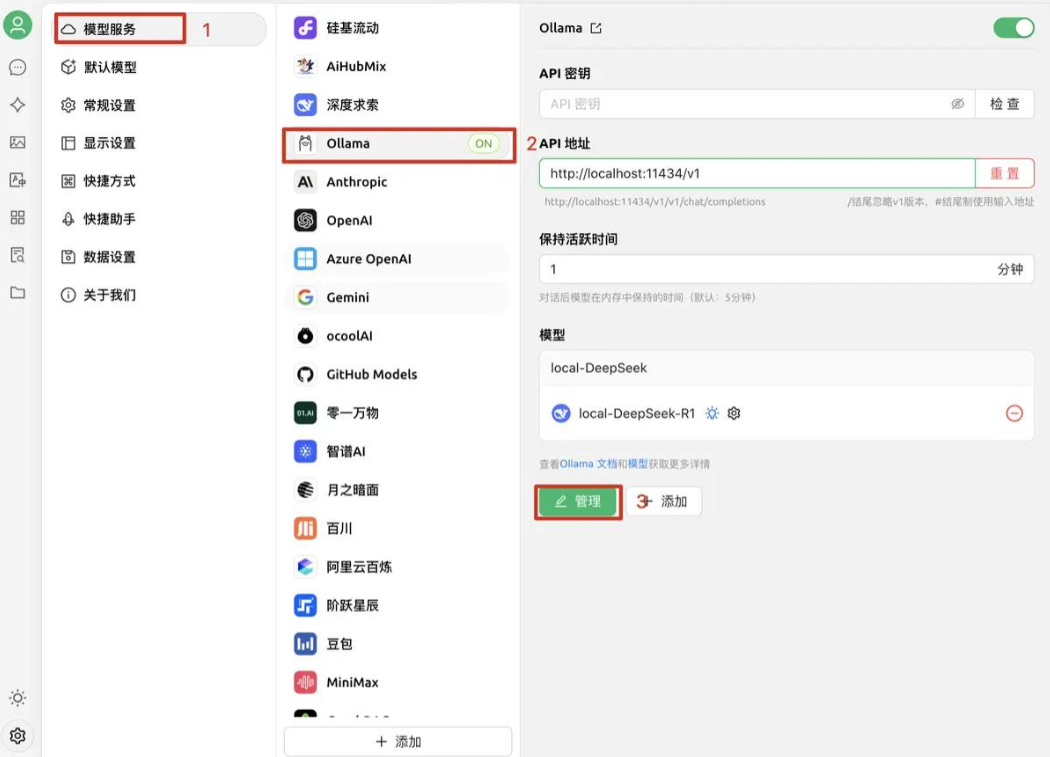Open the translate icon in left sidebar
Screen dimensions: 1050x757
tap(17, 180)
